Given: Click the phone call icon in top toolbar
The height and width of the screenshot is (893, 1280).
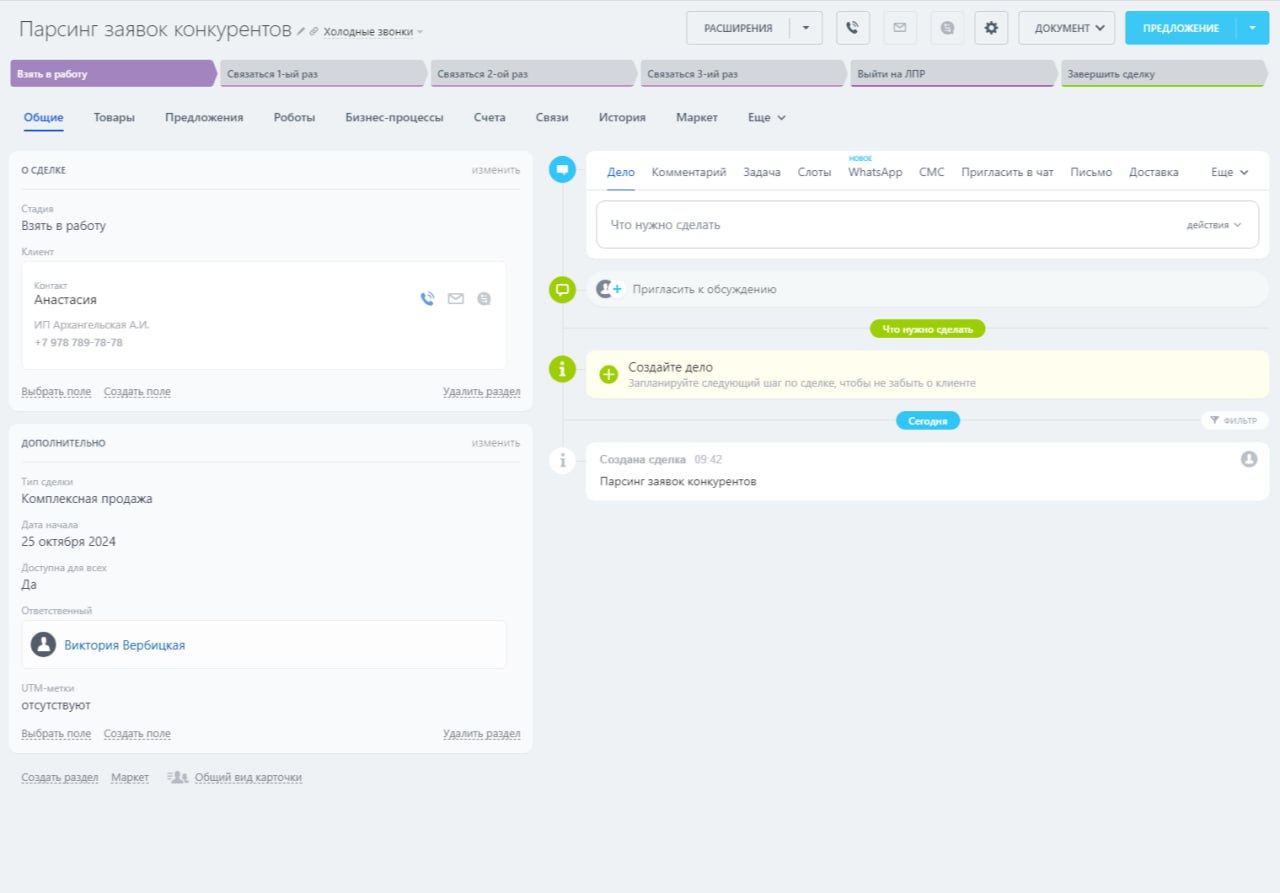Looking at the screenshot, I should click(852, 28).
